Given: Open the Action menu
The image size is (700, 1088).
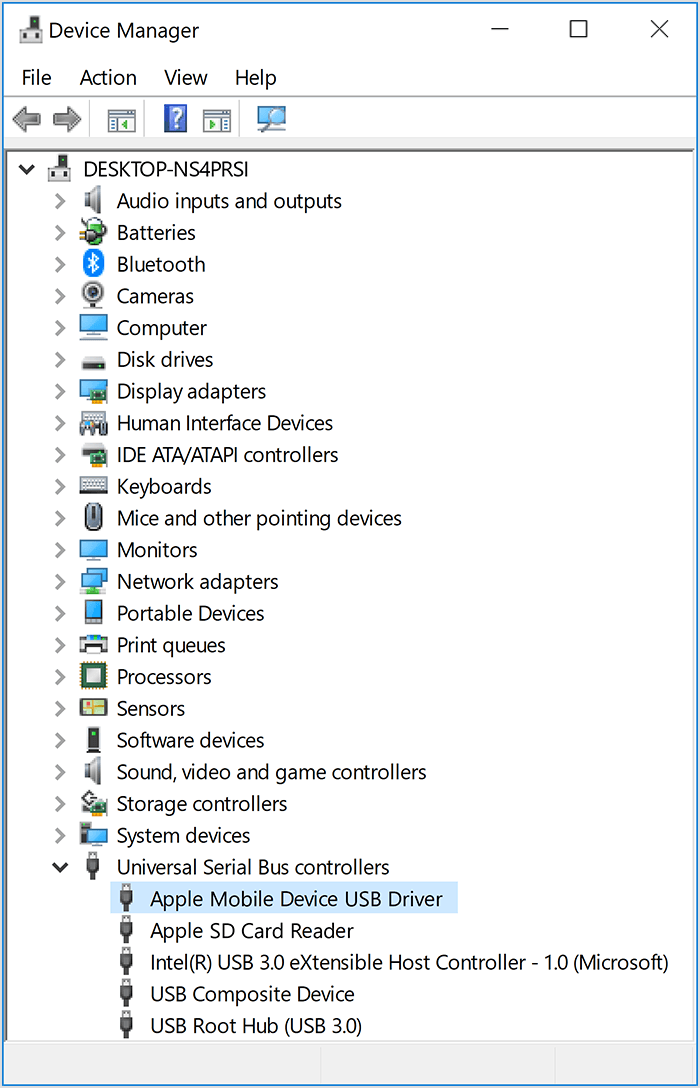Looking at the screenshot, I should (x=108, y=78).
